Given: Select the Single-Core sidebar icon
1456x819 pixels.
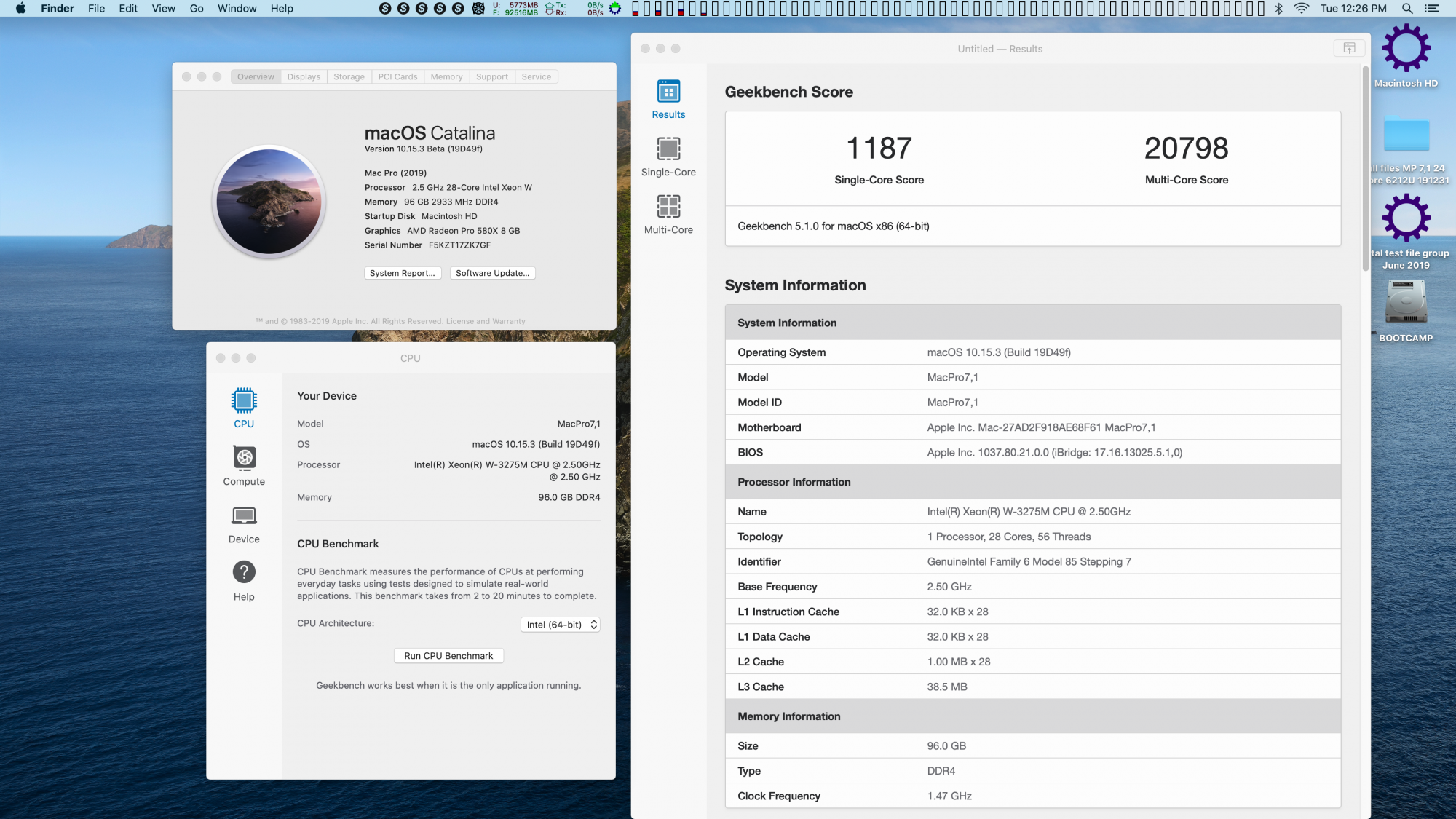Looking at the screenshot, I should (668, 150).
